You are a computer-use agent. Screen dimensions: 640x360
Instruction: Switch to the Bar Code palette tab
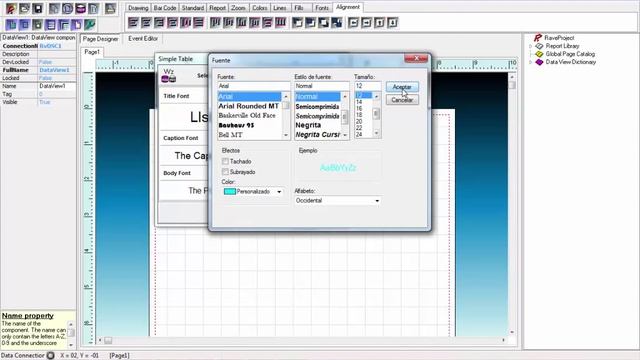point(165,8)
